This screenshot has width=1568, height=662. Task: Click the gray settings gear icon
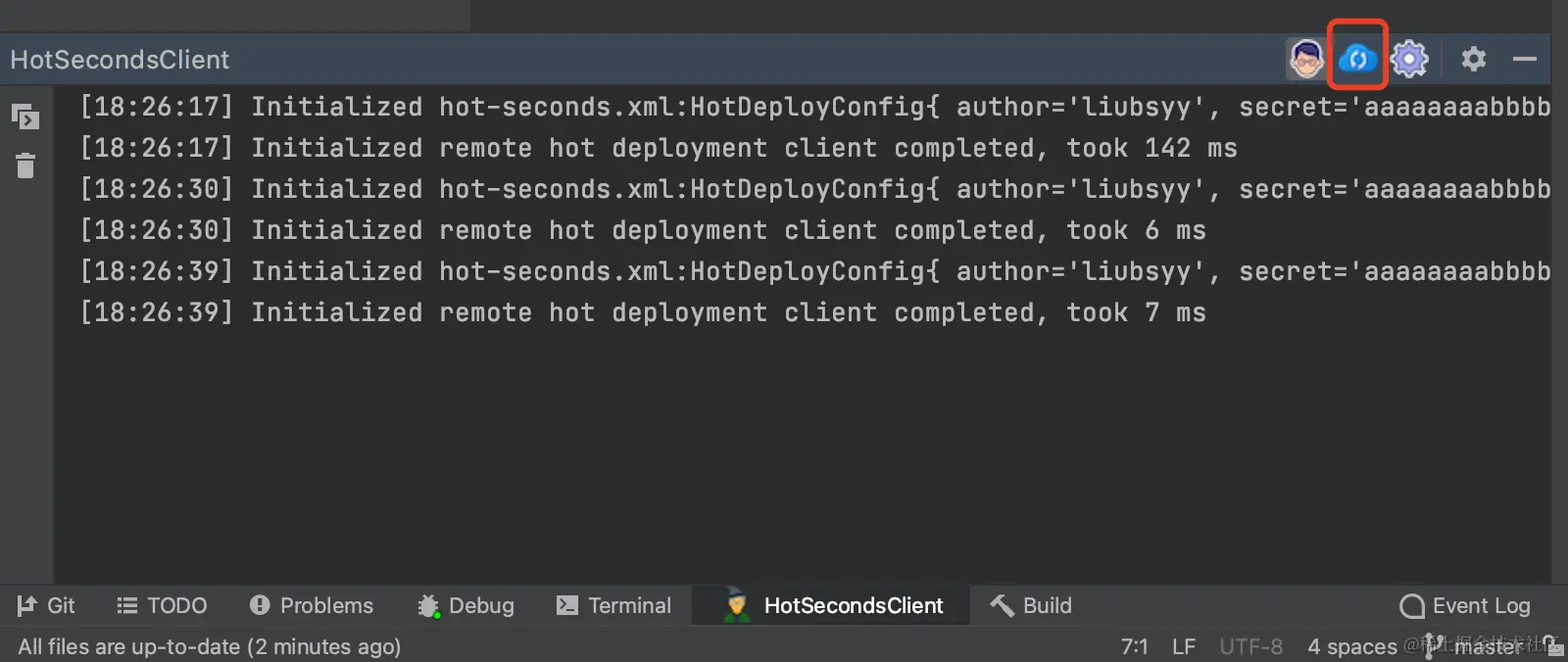[1473, 59]
